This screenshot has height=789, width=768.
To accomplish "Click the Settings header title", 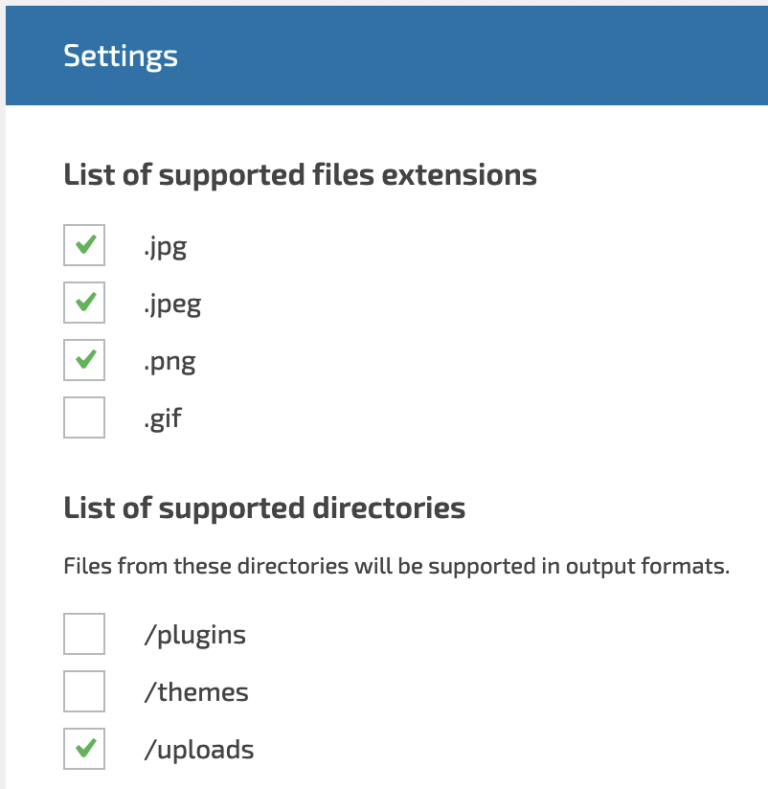I will [x=120, y=56].
